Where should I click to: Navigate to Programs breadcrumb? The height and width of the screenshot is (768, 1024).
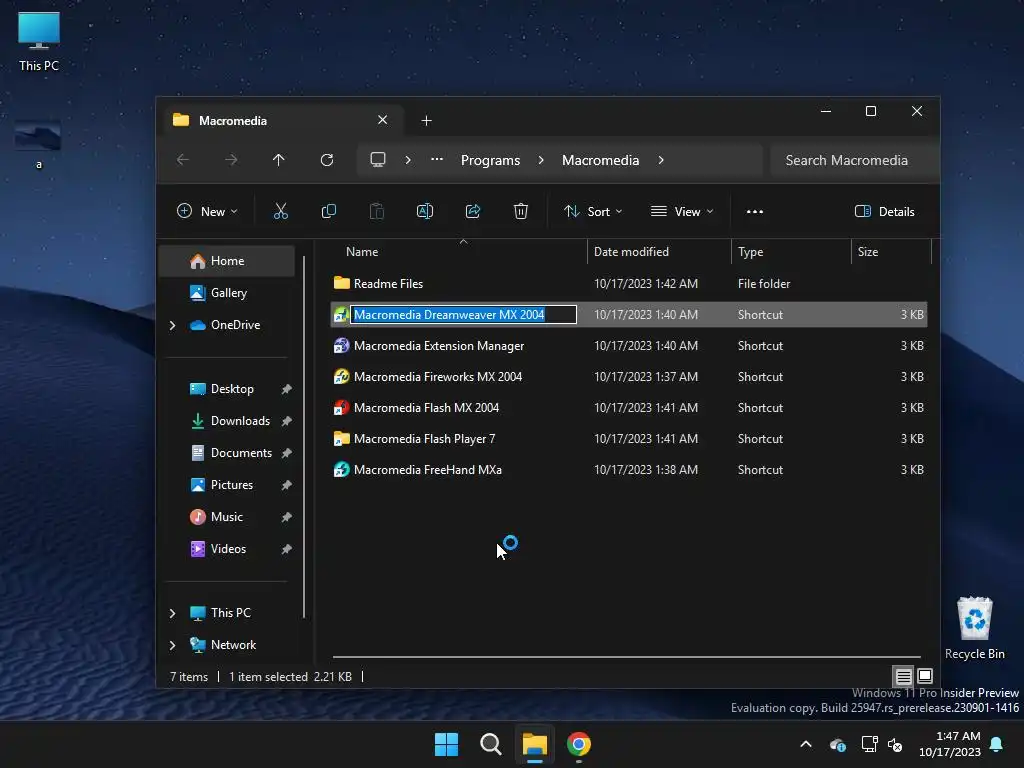coord(490,160)
